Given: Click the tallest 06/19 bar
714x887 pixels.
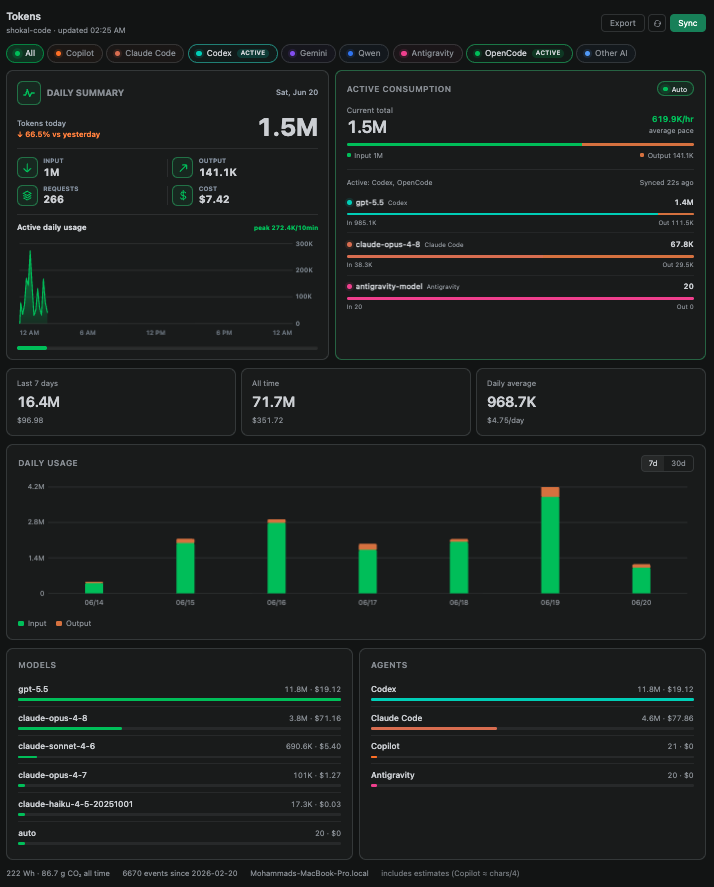Looking at the screenshot, I should pyautogui.click(x=550, y=540).
